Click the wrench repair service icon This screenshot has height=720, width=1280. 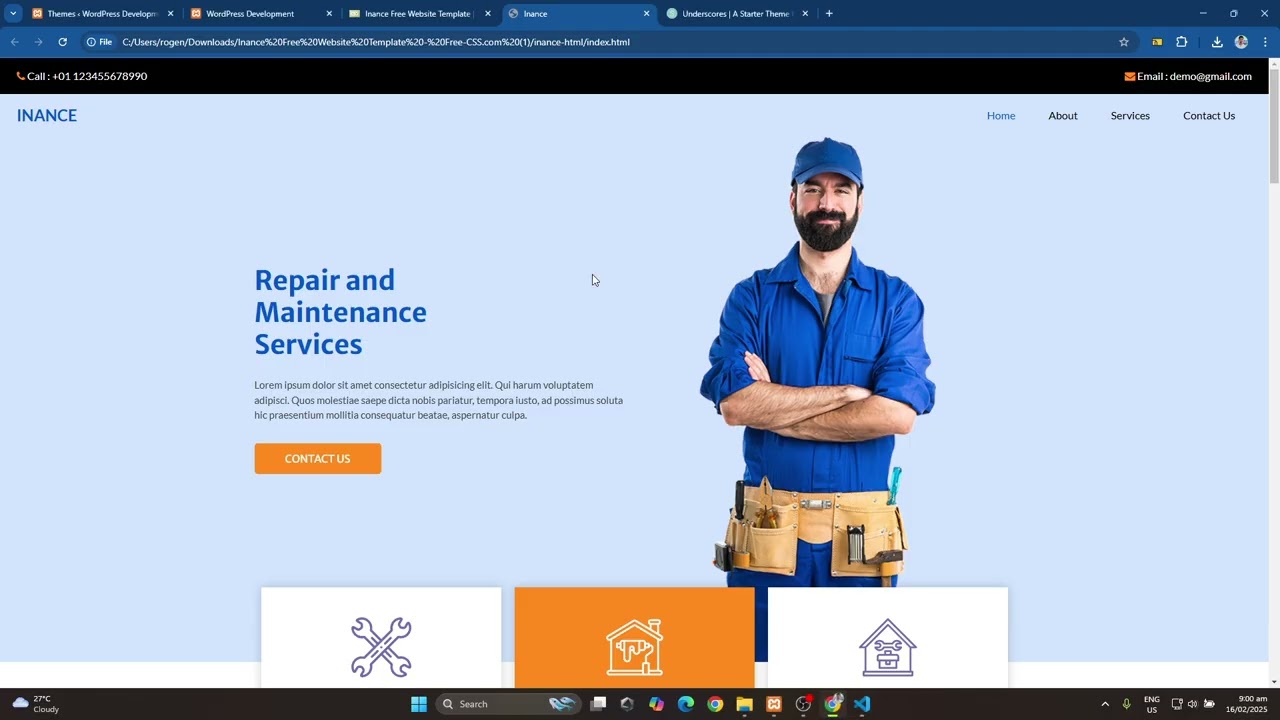tap(381, 647)
